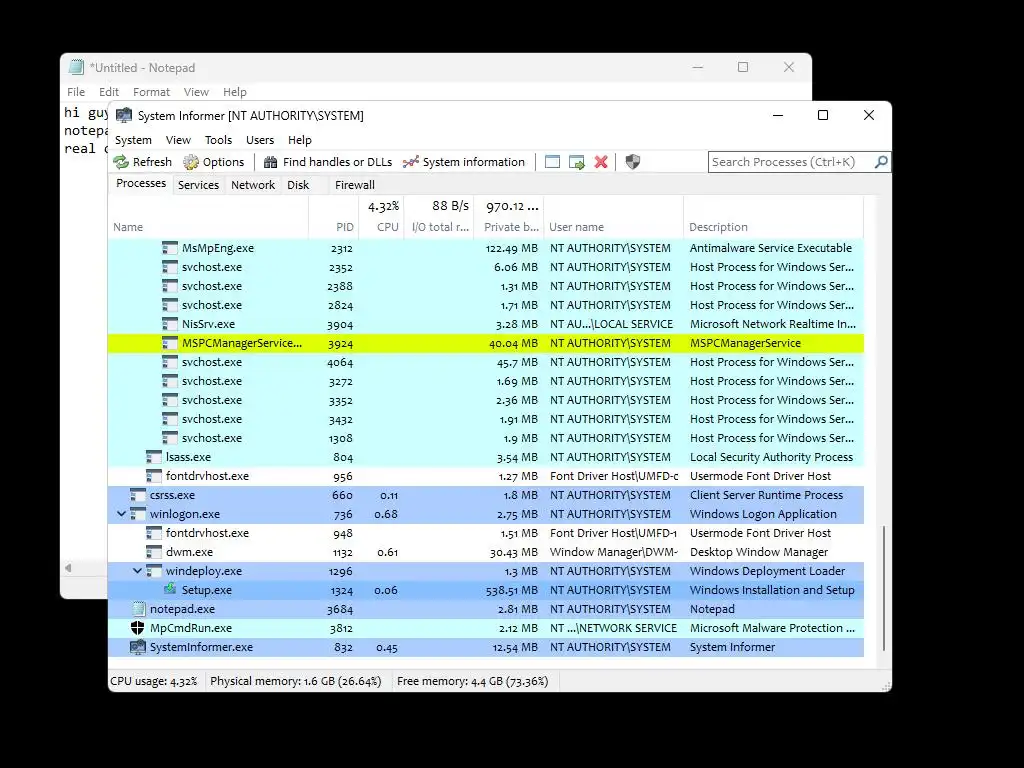Click Find handles or DLLs
Viewport: 1024px width, 768px height.
tap(328, 162)
